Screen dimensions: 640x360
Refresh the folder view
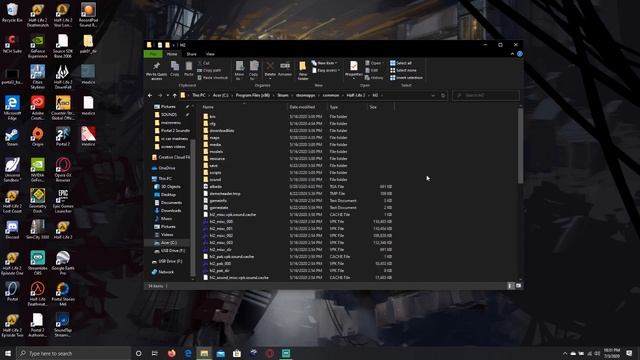(443, 96)
